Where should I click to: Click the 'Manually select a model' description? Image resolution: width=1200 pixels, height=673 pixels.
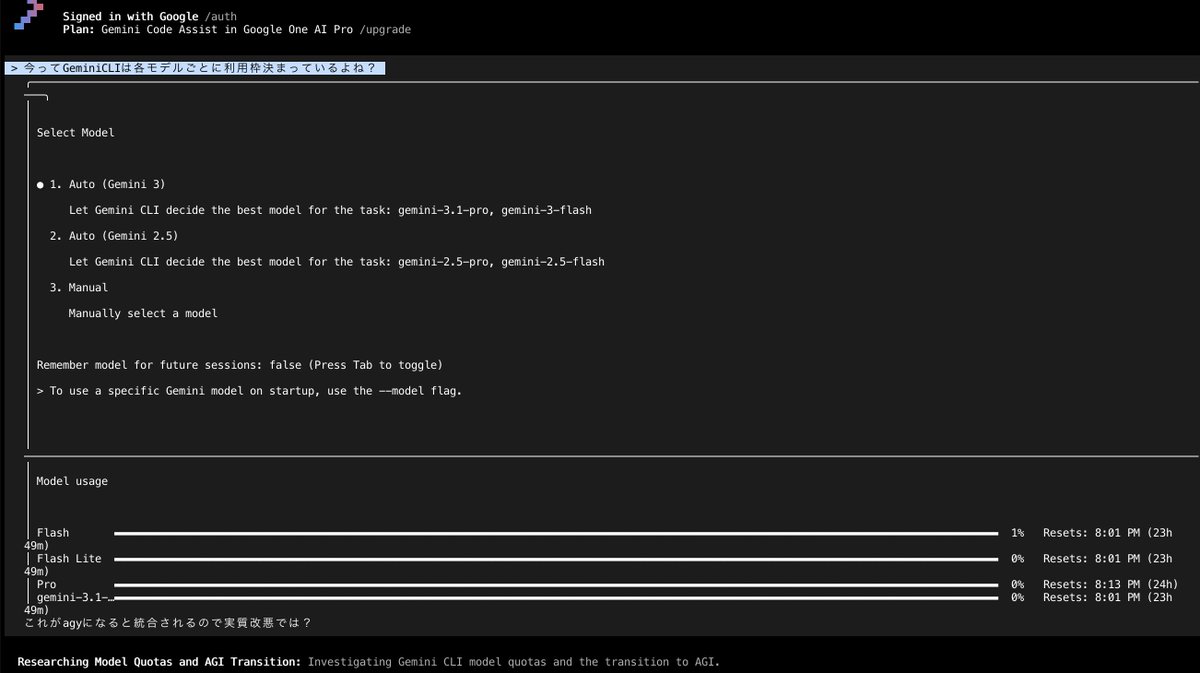pos(143,314)
